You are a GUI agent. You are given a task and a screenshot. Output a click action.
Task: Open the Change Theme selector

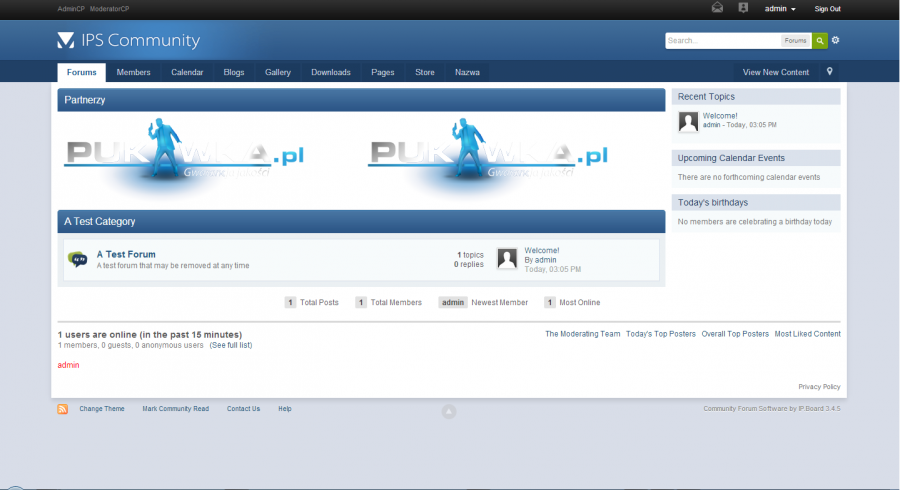102,409
